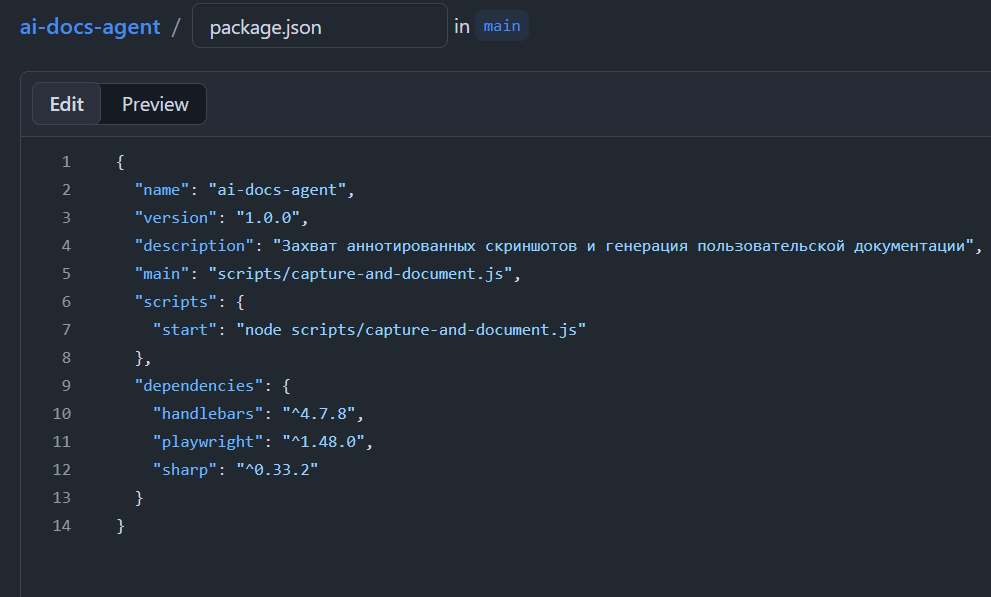
Task: Click the main branch label
Action: (502, 26)
